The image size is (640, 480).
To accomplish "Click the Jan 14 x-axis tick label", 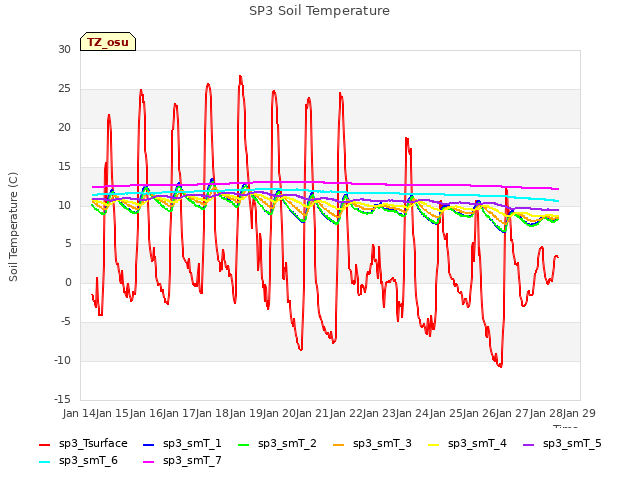I will (79, 413).
